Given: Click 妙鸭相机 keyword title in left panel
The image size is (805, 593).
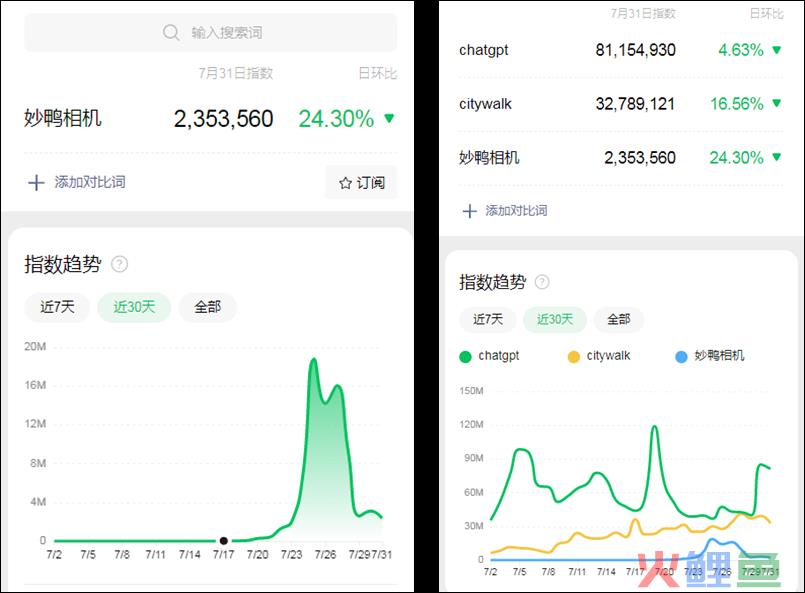Looking at the screenshot, I should click(x=63, y=118).
